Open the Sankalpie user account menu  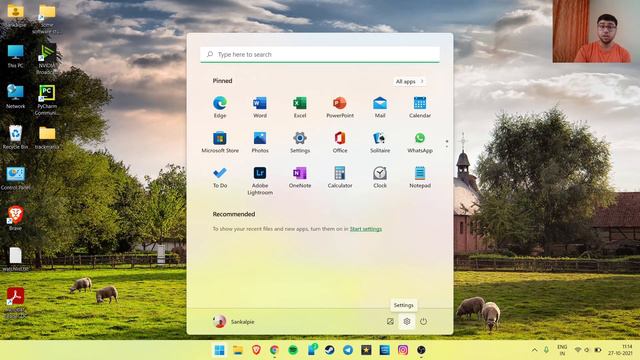click(233, 322)
